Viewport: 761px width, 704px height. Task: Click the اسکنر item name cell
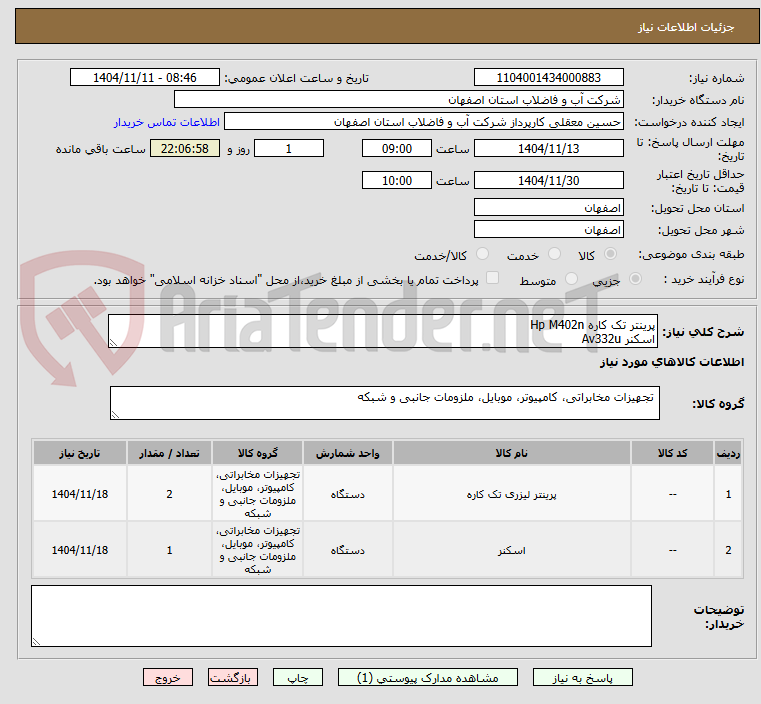[512, 550]
